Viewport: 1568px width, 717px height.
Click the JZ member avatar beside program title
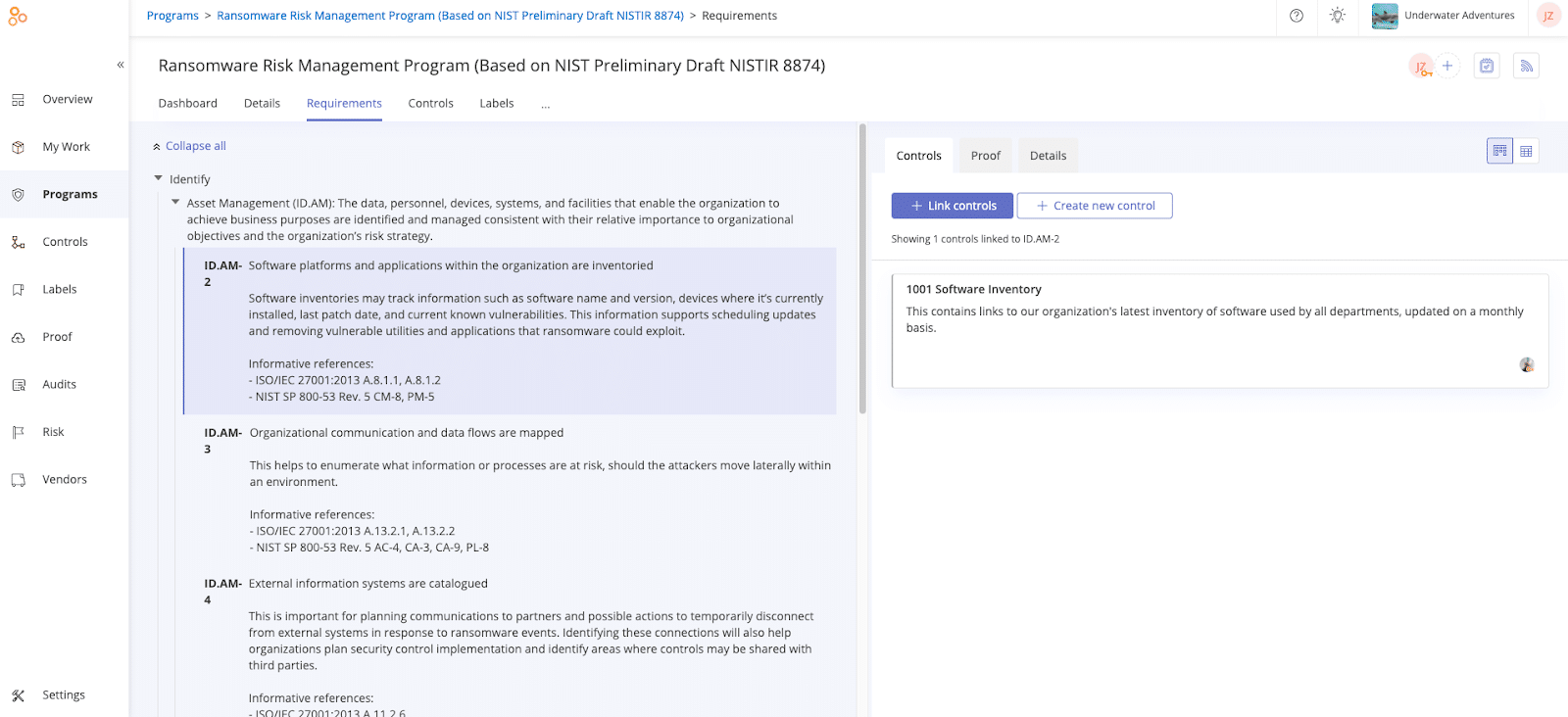coord(1421,67)
